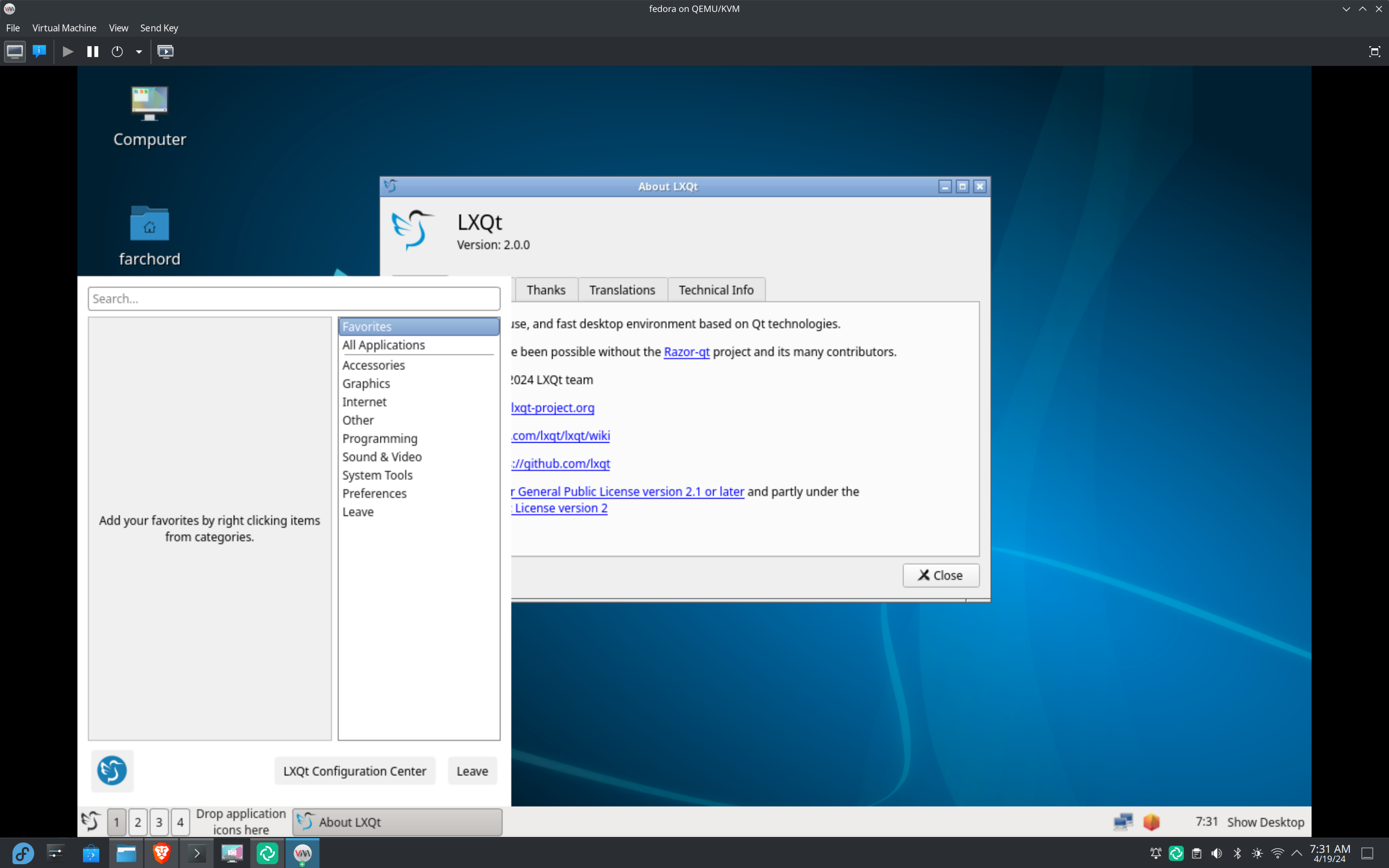Open the System Tools category
The height and width of the screenshot is (868, 1389).
(419, 475)
